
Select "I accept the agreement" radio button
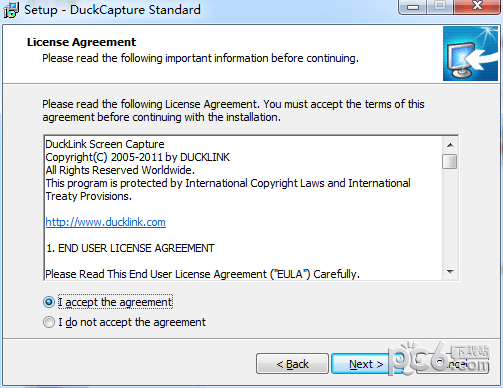tap(49, 302)
